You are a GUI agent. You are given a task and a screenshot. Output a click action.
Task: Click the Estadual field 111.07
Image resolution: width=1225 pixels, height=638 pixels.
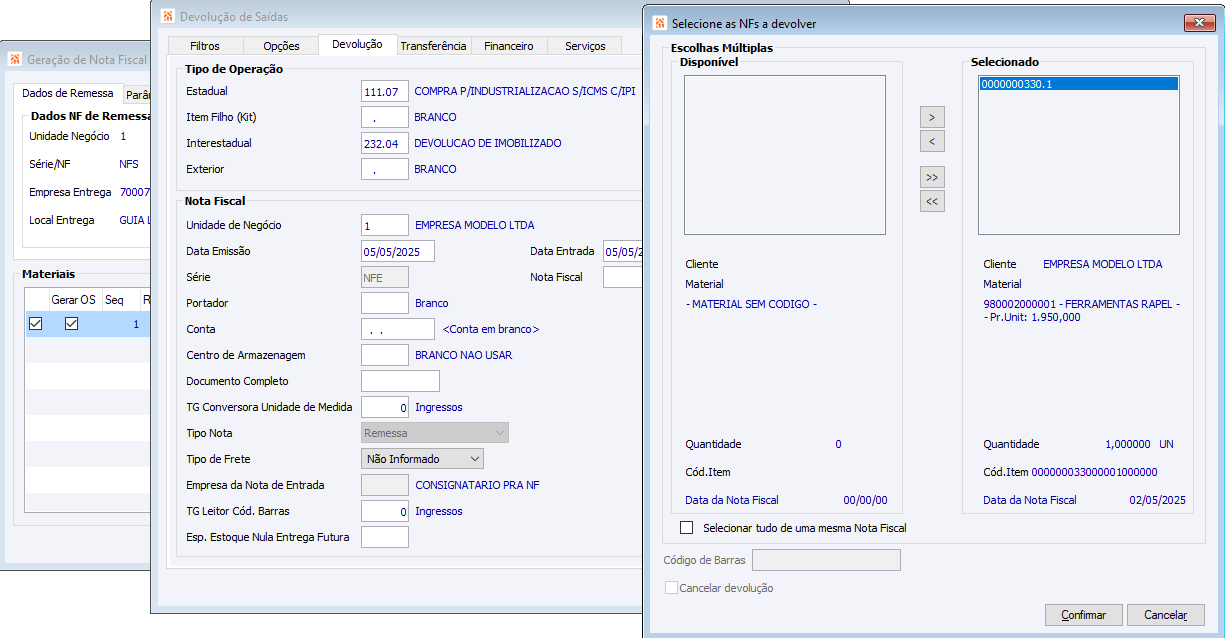[x=384, y=91]
